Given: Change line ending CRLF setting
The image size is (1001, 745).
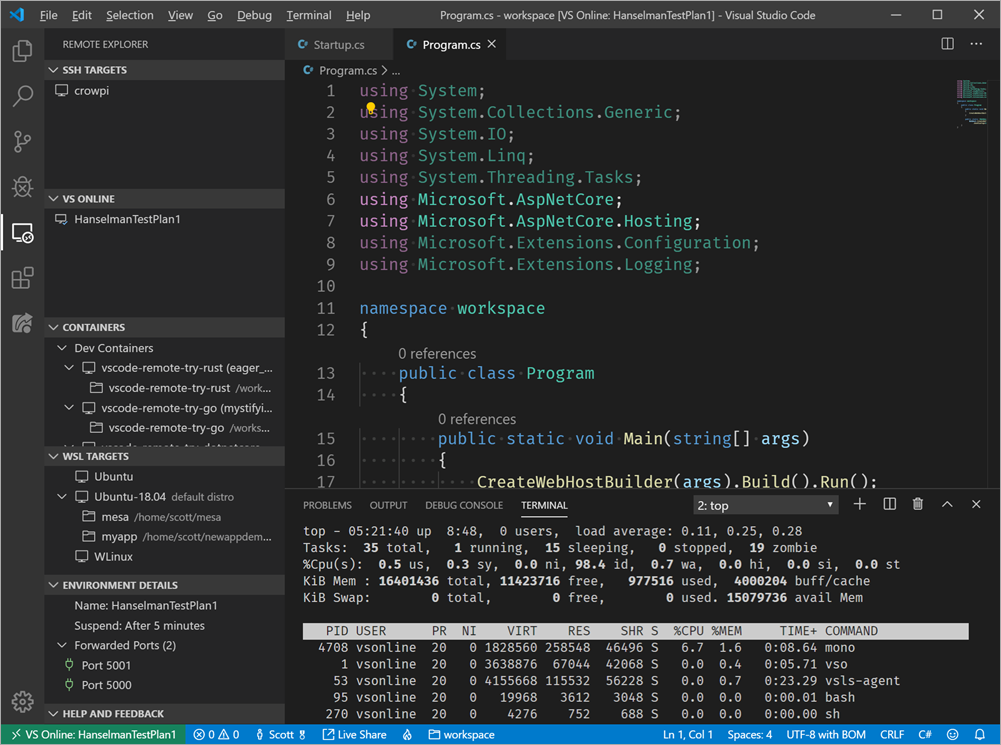Looking at the screenshot, I should [891, 735].
